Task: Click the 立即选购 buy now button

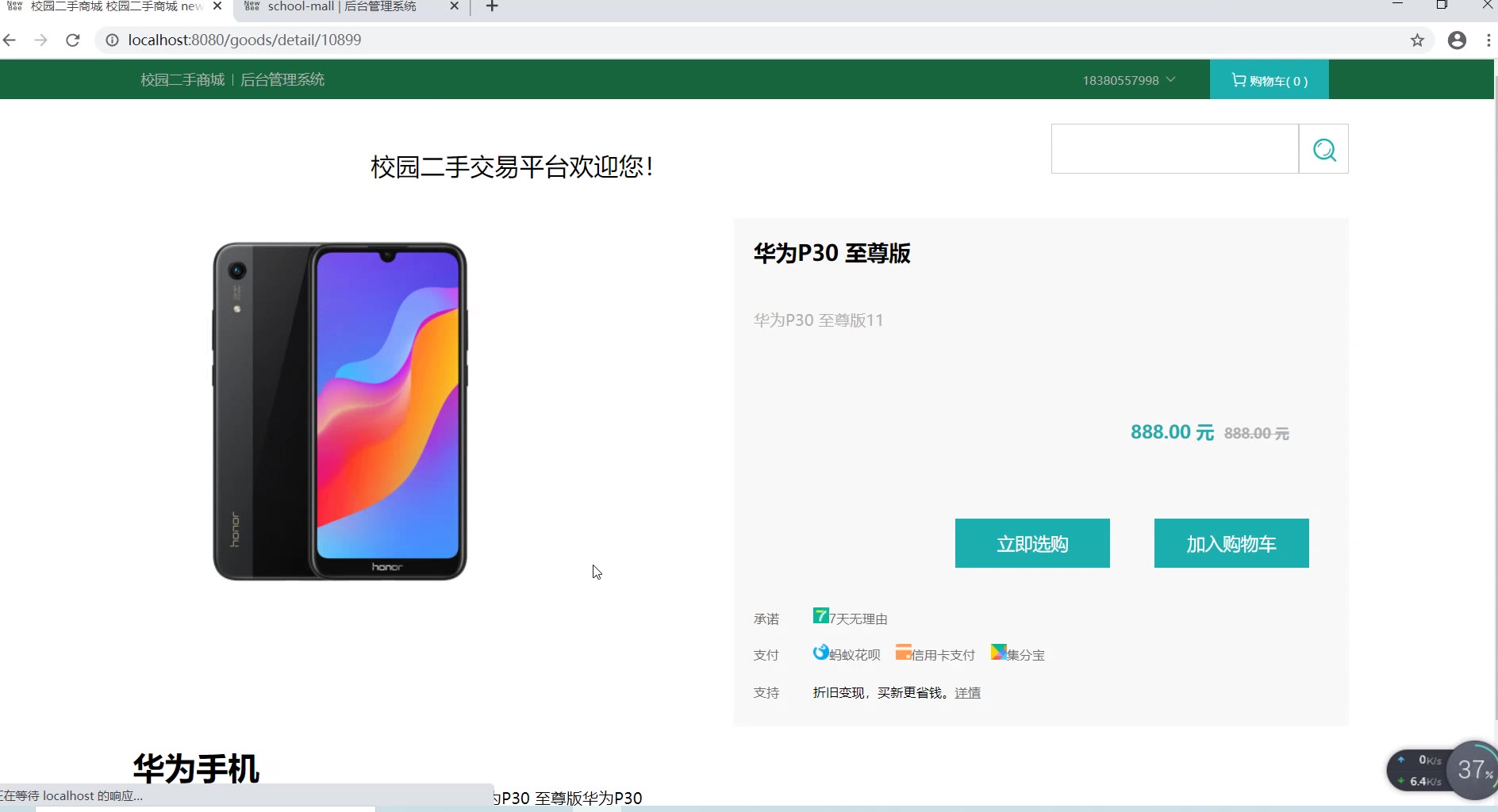Action: [x=1032, y=543]
